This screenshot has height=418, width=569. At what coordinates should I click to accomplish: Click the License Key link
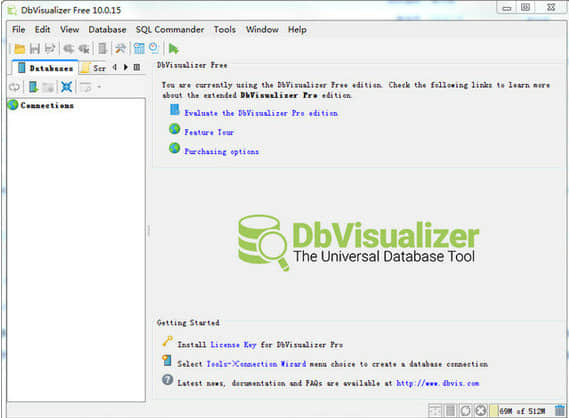(x=233, y=345)
